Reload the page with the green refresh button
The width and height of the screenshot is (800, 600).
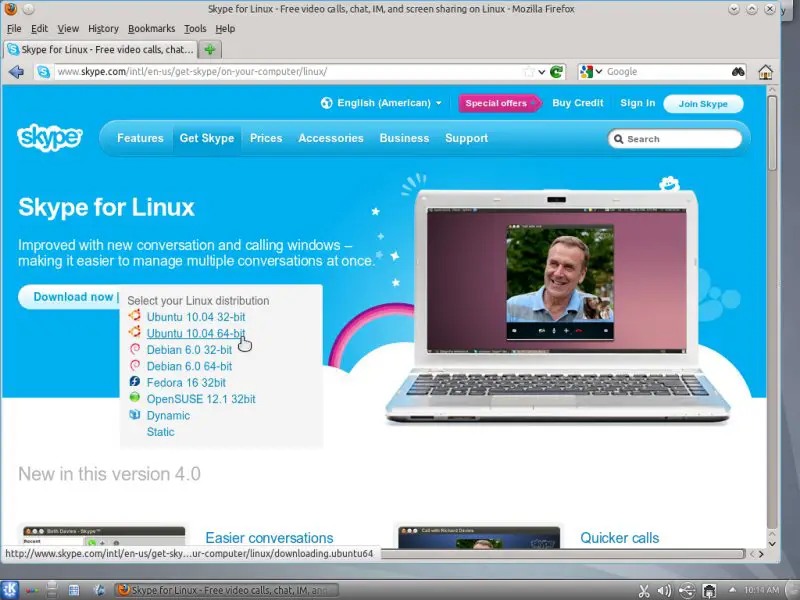(x=556, y=72)
